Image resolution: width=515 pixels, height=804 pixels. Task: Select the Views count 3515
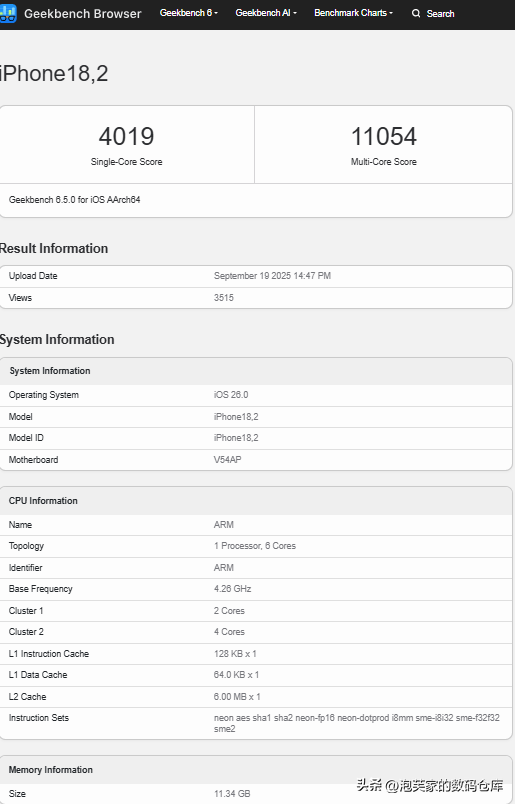click(x=224, y=298)
